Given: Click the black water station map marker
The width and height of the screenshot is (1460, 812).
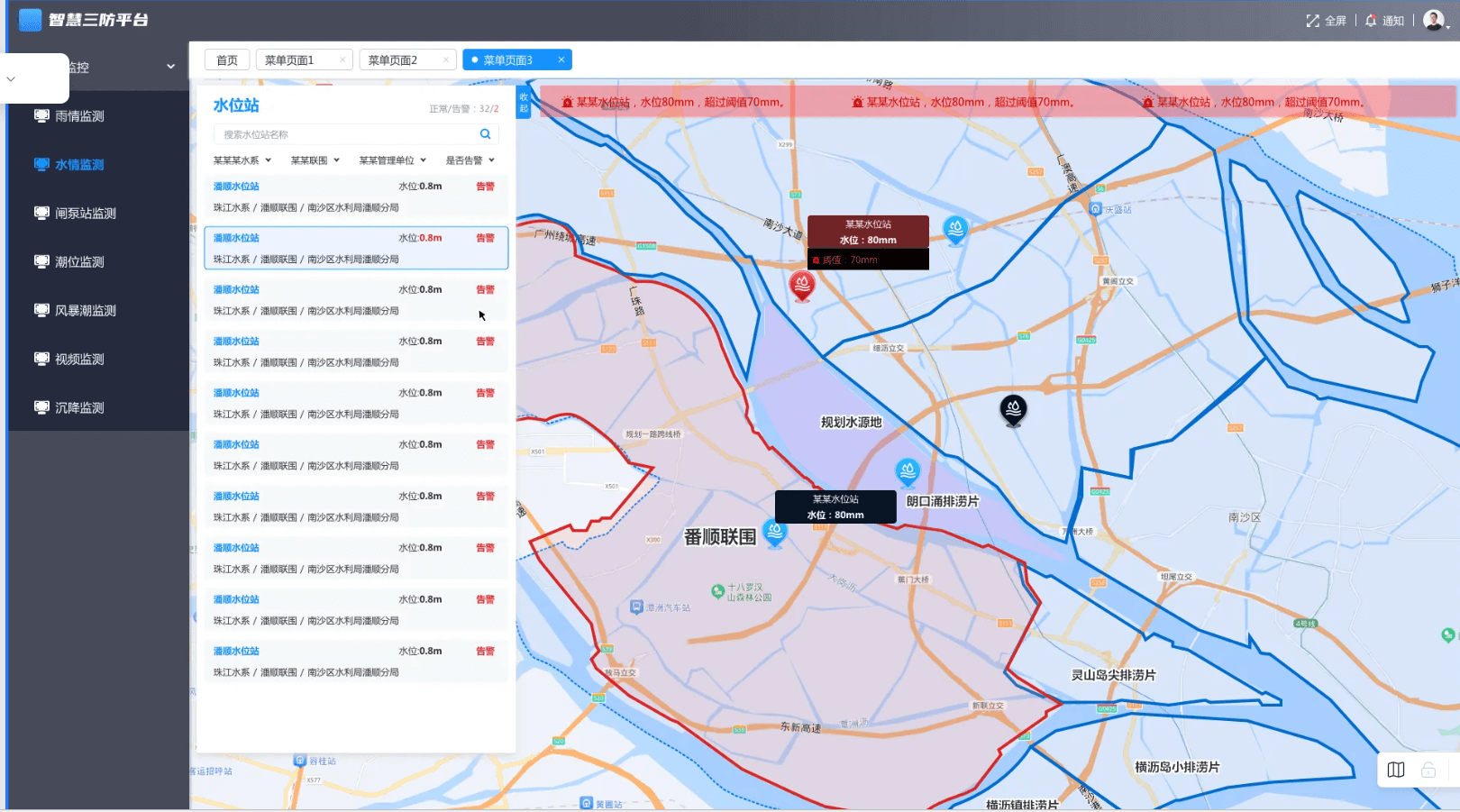Looking at the screenshot, I should [x=1013, y=409].
